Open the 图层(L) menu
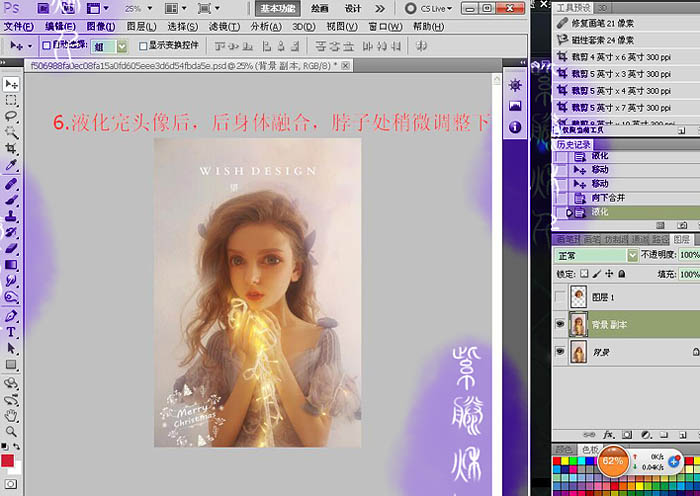 (141, 27)
